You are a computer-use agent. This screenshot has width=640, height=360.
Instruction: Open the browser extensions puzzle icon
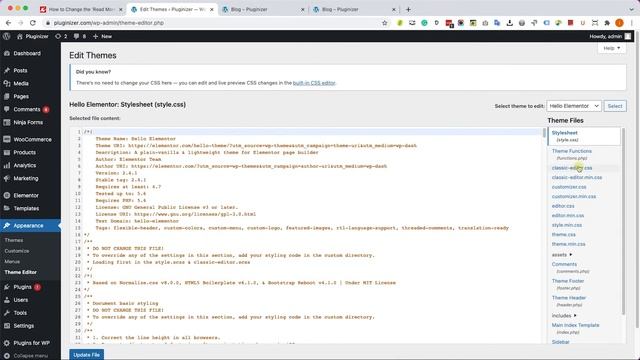(607, 23)
